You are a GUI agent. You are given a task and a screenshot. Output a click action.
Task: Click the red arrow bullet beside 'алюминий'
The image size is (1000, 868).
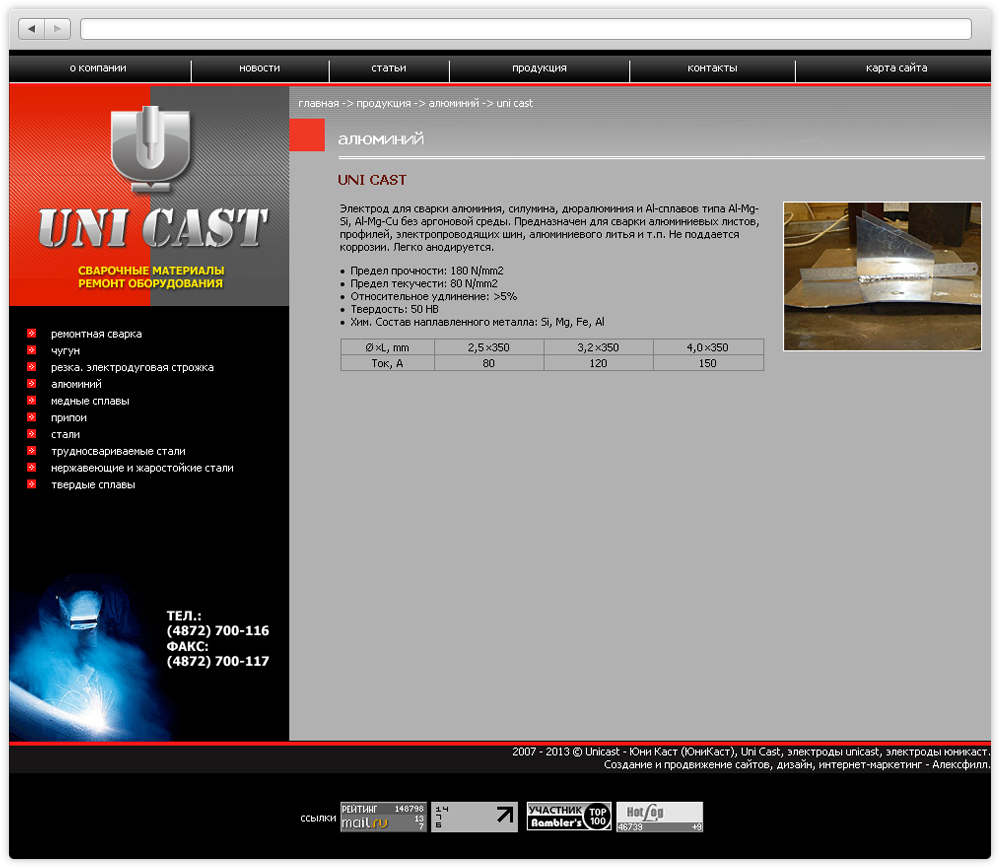31,384
